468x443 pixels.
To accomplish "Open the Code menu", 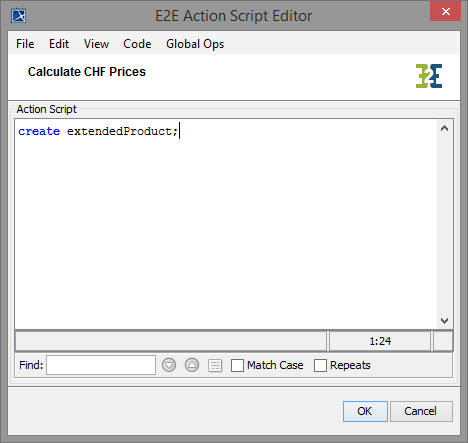I will click(x=137, y=44).
